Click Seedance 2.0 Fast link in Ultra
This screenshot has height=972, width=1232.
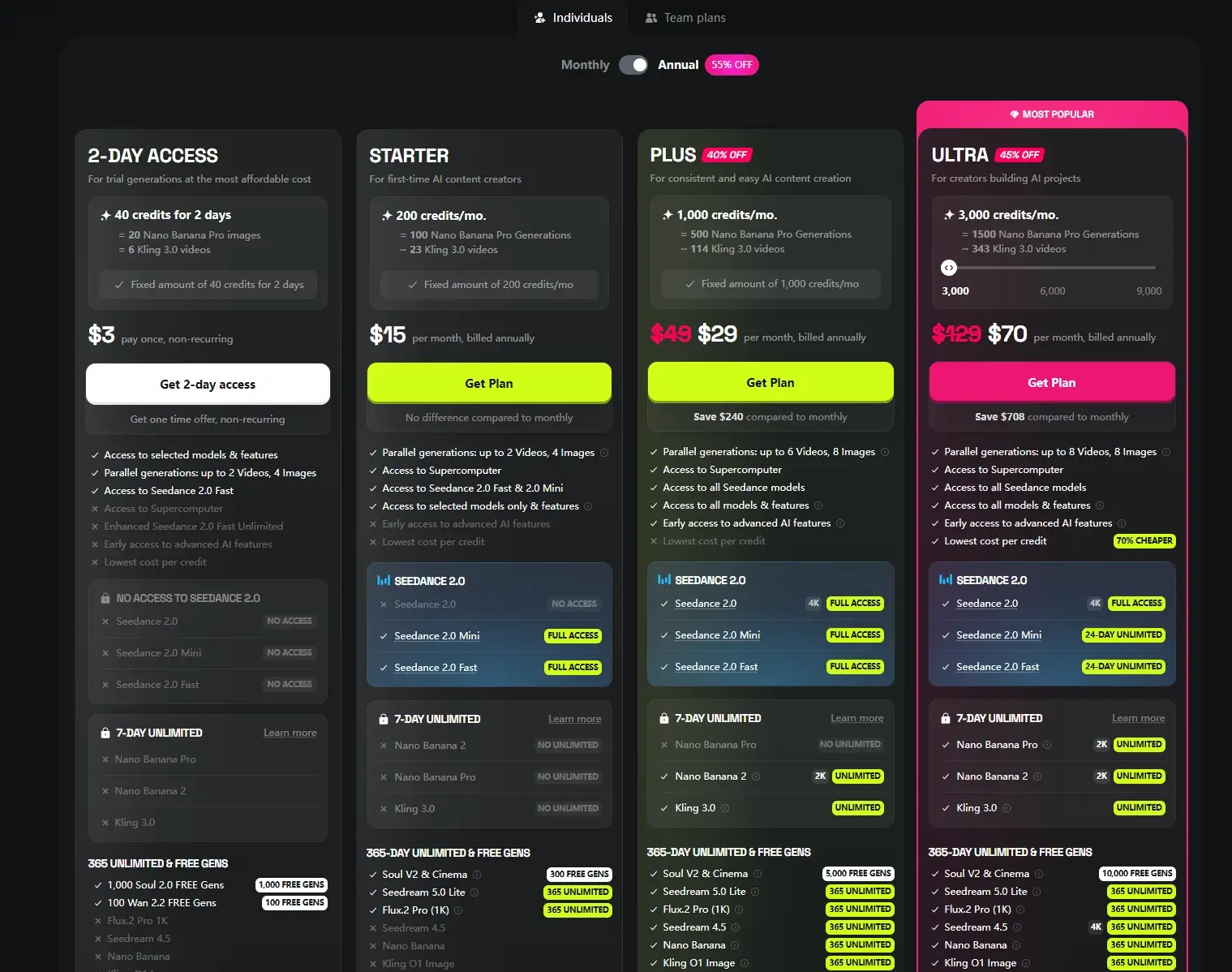[998, 667]
